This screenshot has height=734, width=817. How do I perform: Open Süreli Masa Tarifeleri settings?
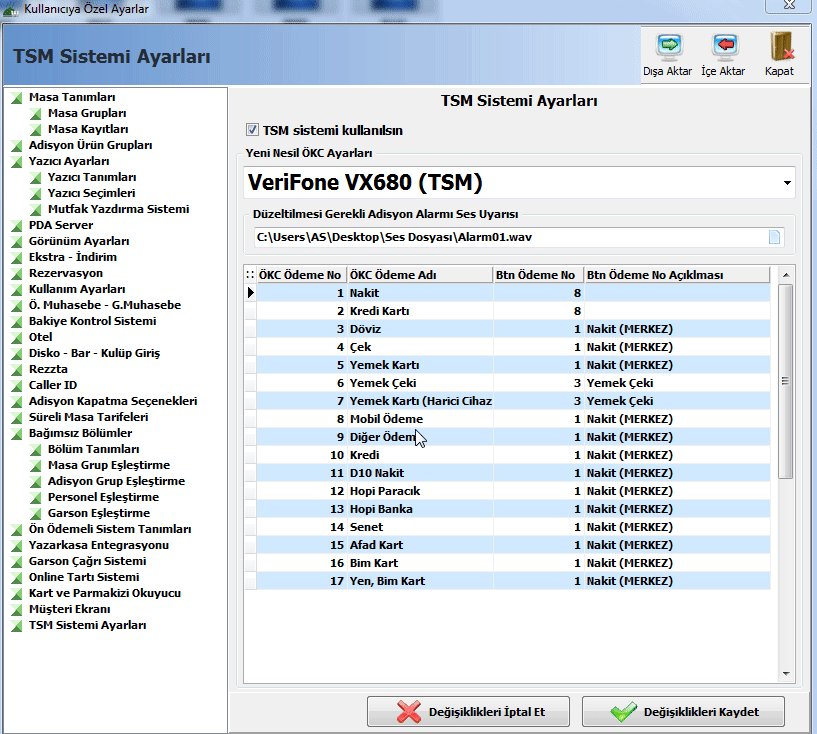(x=88, y=417)
